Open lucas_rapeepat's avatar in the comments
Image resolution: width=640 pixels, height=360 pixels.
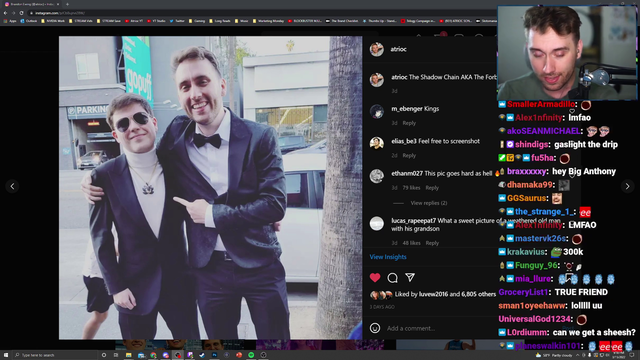pos(376,223)
